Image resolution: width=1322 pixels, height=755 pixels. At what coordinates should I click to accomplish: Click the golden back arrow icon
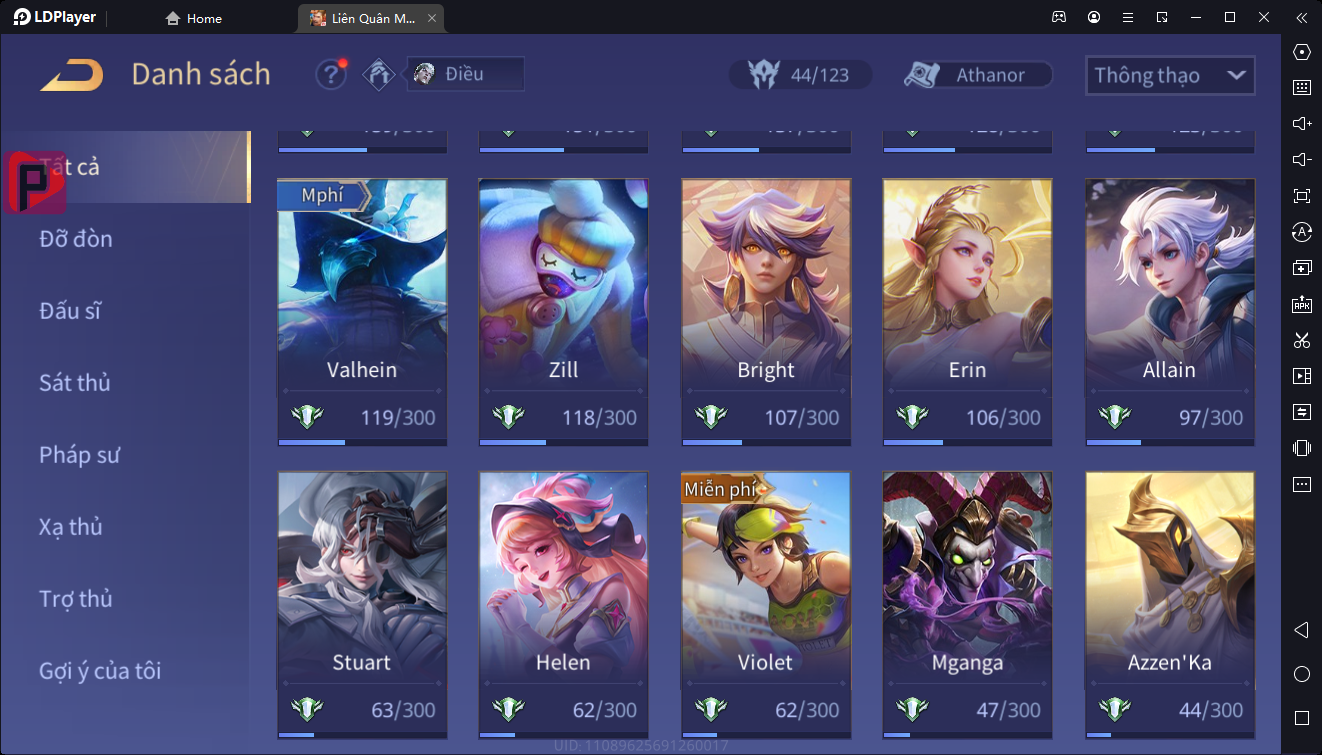point(72,75)
